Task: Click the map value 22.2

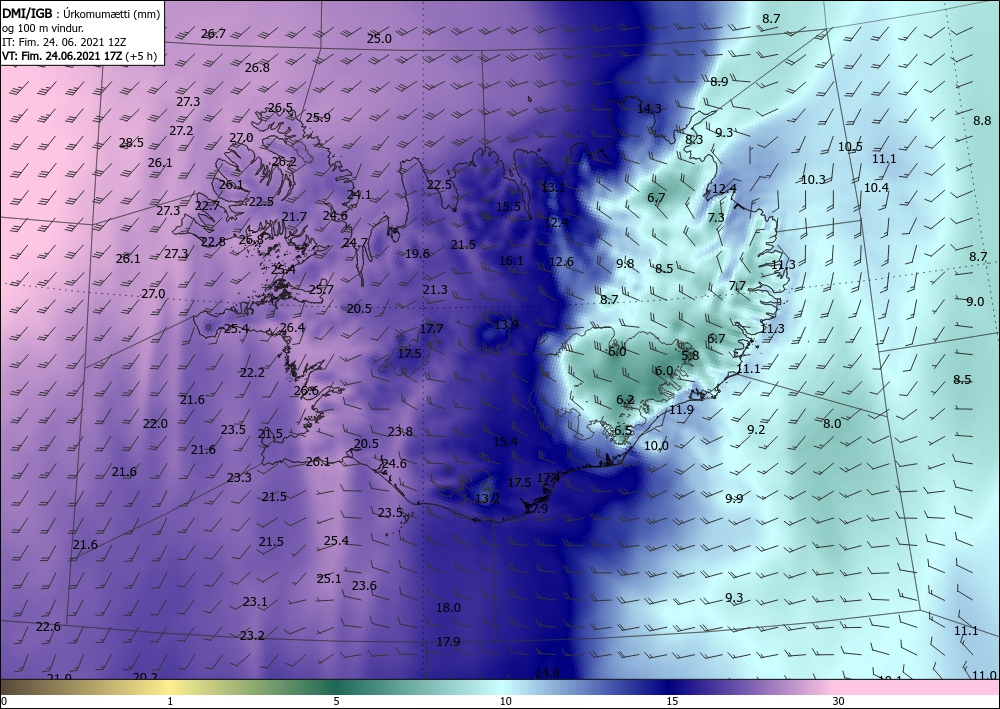Action: [x=252, y=372]
